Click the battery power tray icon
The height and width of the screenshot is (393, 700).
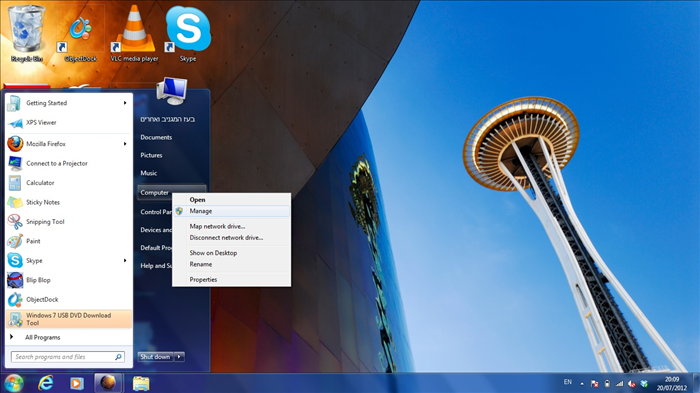(x=607, y=384)
